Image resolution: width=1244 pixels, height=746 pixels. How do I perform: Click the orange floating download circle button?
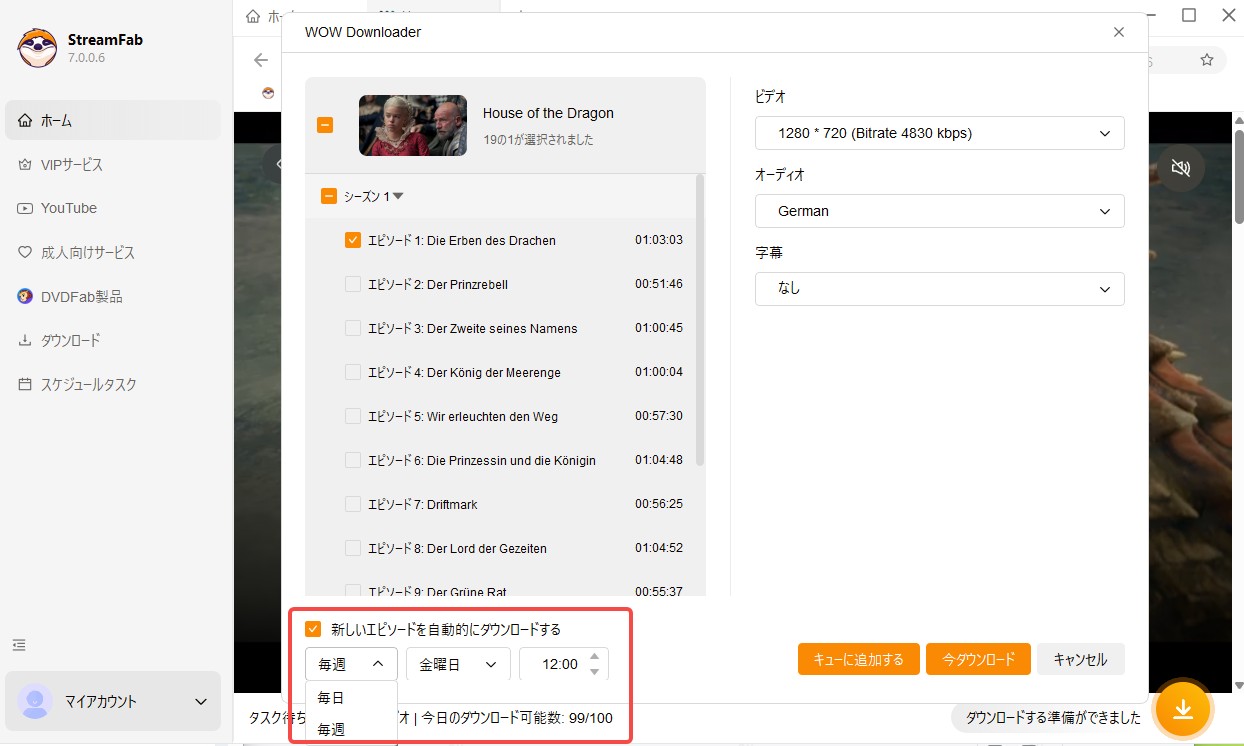tap(1183, 709)
